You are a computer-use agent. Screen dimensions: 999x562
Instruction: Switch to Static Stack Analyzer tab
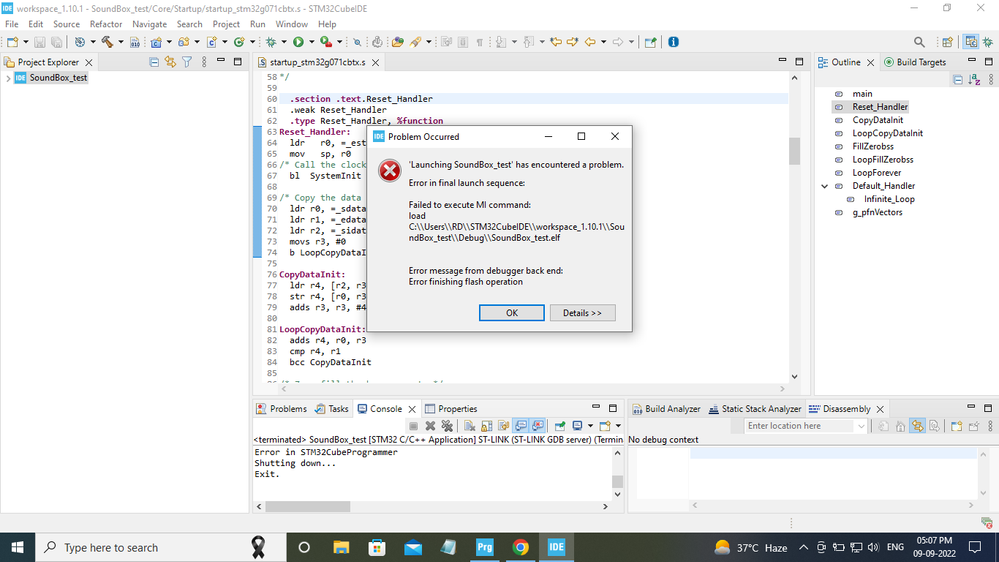point(755,409)
